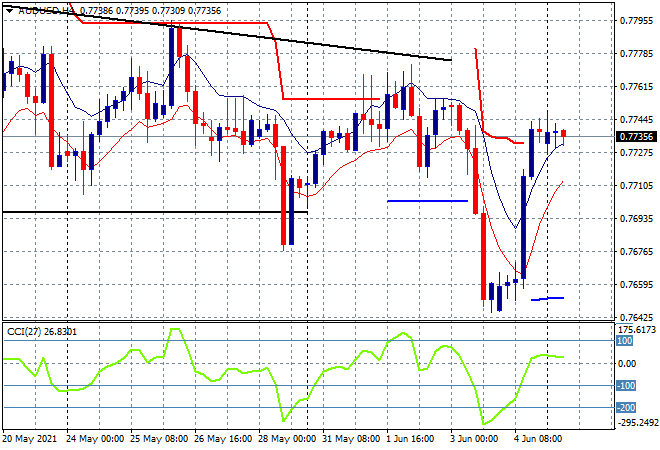This screenshot has width=660, height=450.
Task: Click the AUDUSD OHLC header values
Action: (x=150, y=11)
